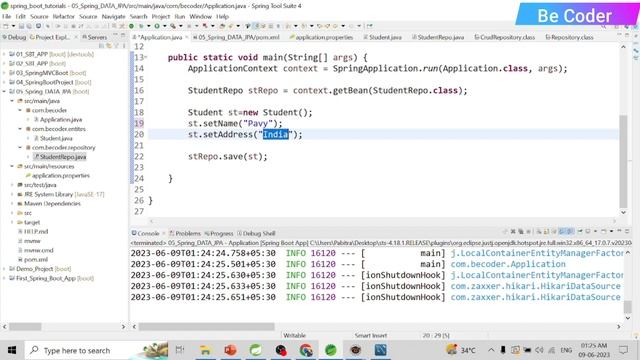
Task: Toggle Link with Editor in Project Explorer
Action: point(109,46)
